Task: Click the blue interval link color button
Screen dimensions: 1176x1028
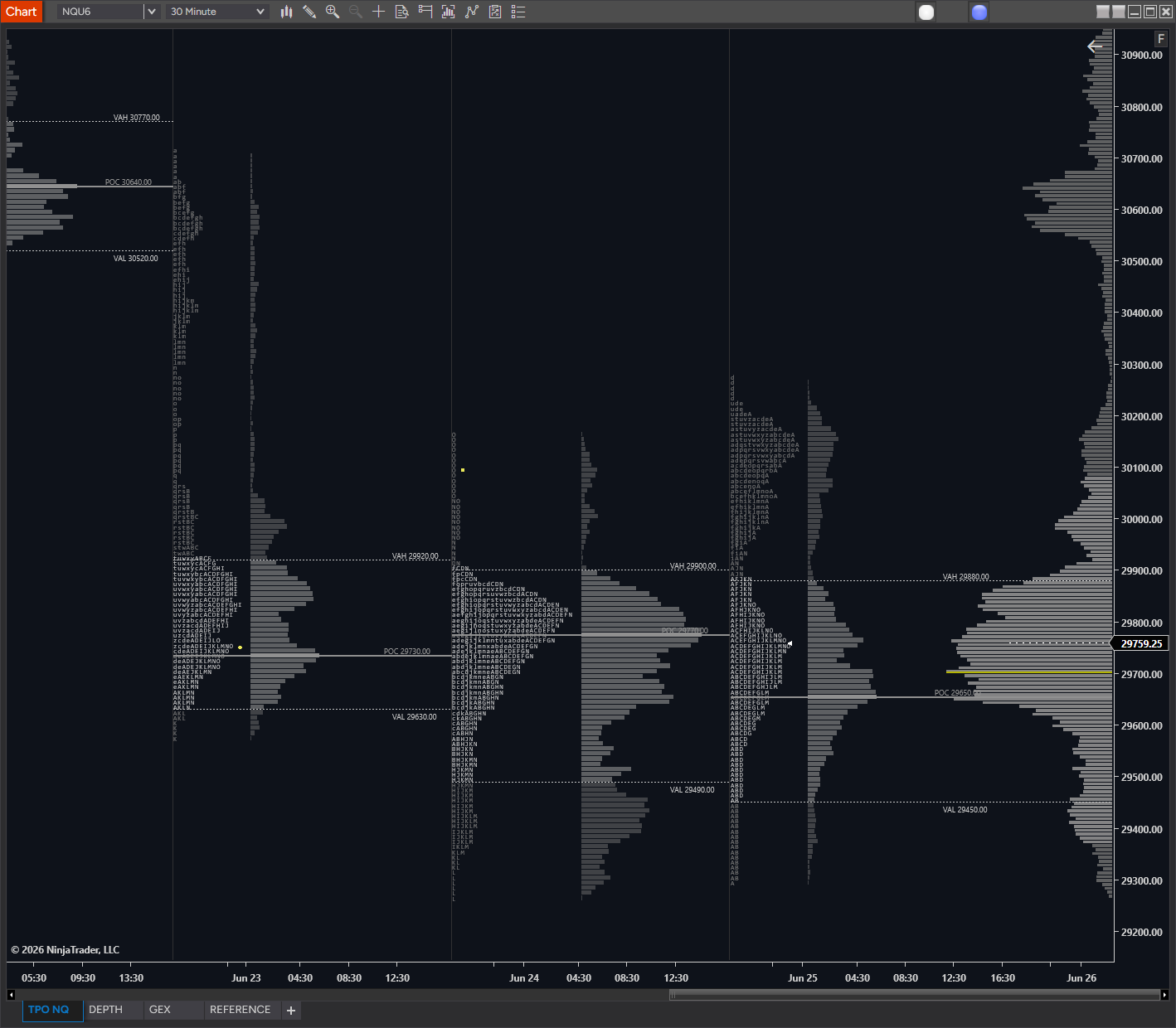Action: (x=979, y=12)
